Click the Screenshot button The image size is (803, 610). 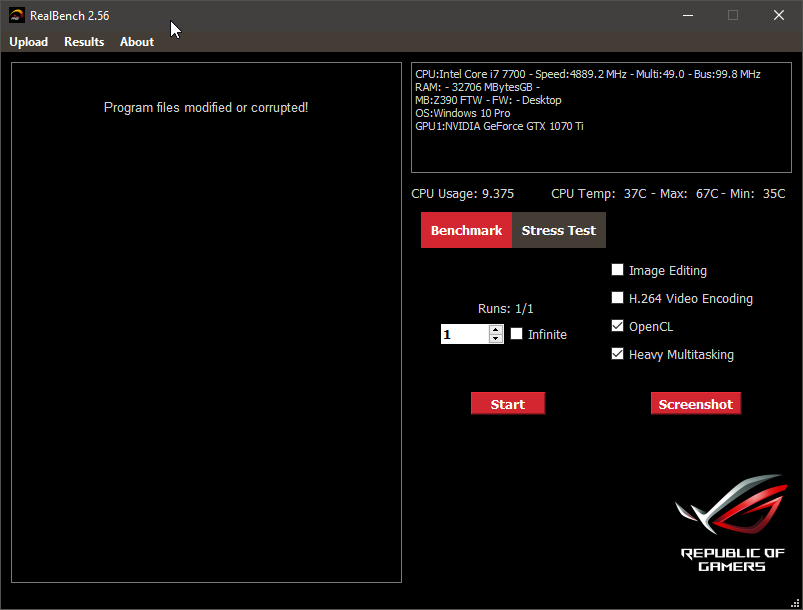[695, 404]
